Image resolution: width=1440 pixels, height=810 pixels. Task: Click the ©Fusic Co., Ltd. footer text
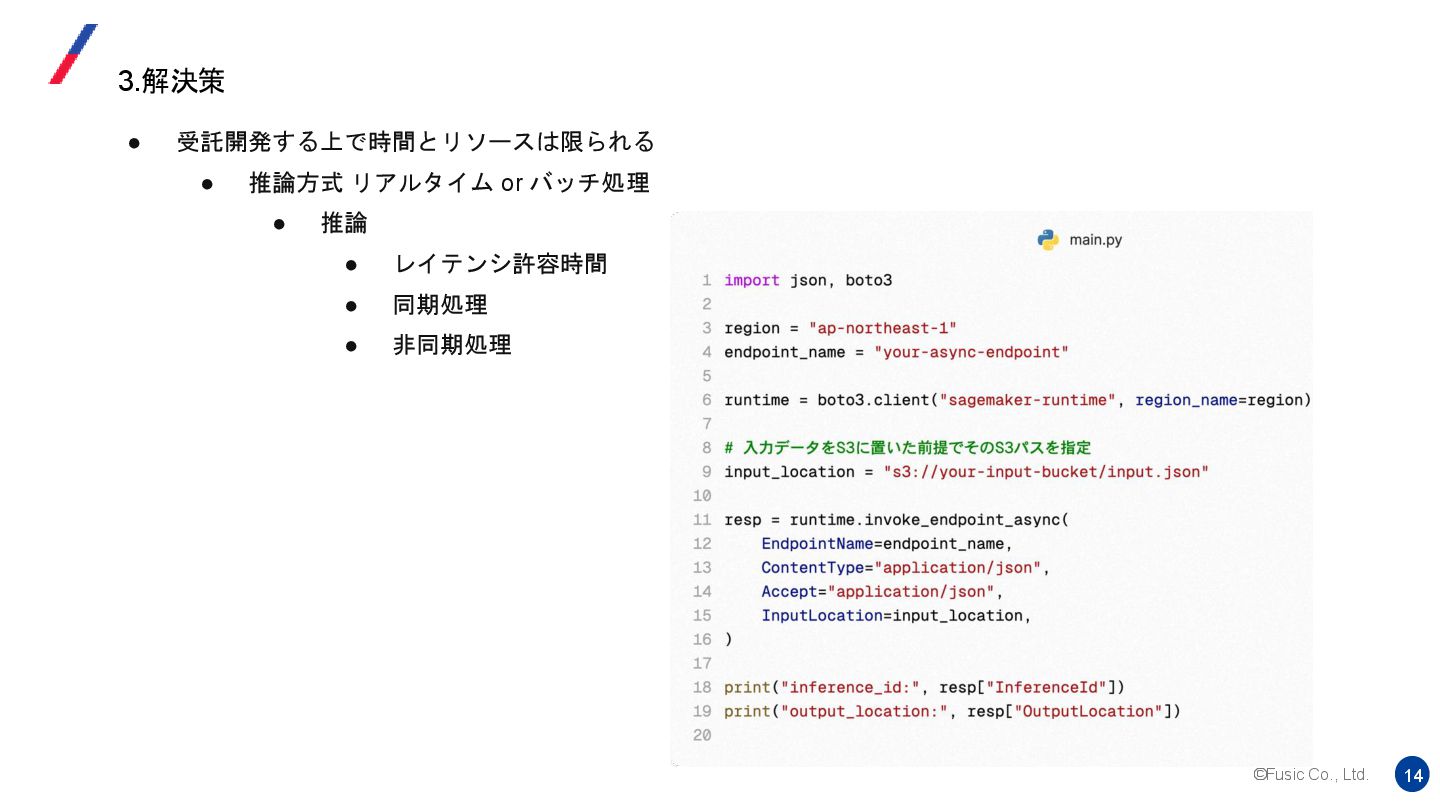coord(1310,775)
